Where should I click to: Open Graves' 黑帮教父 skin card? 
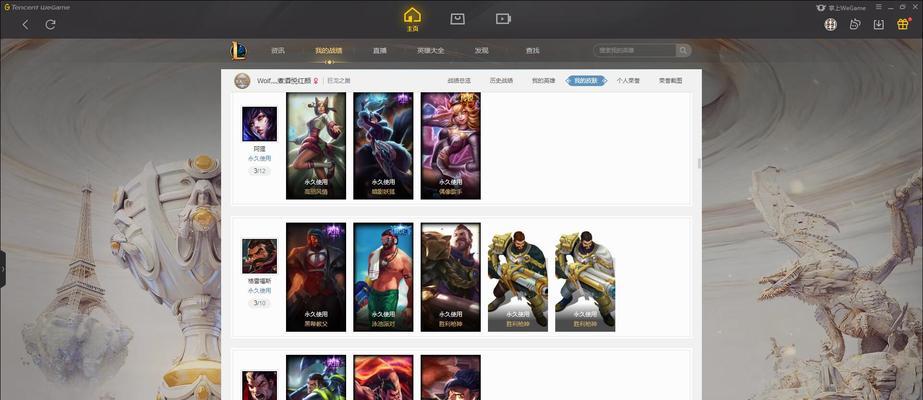point(316,277)
